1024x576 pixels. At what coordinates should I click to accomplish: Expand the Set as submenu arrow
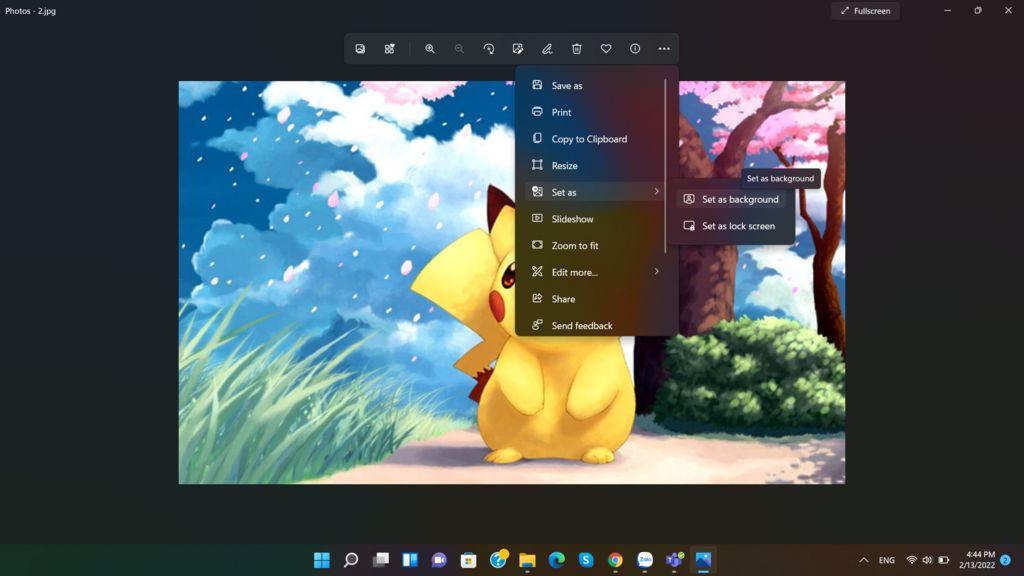[x=656, y=192]
